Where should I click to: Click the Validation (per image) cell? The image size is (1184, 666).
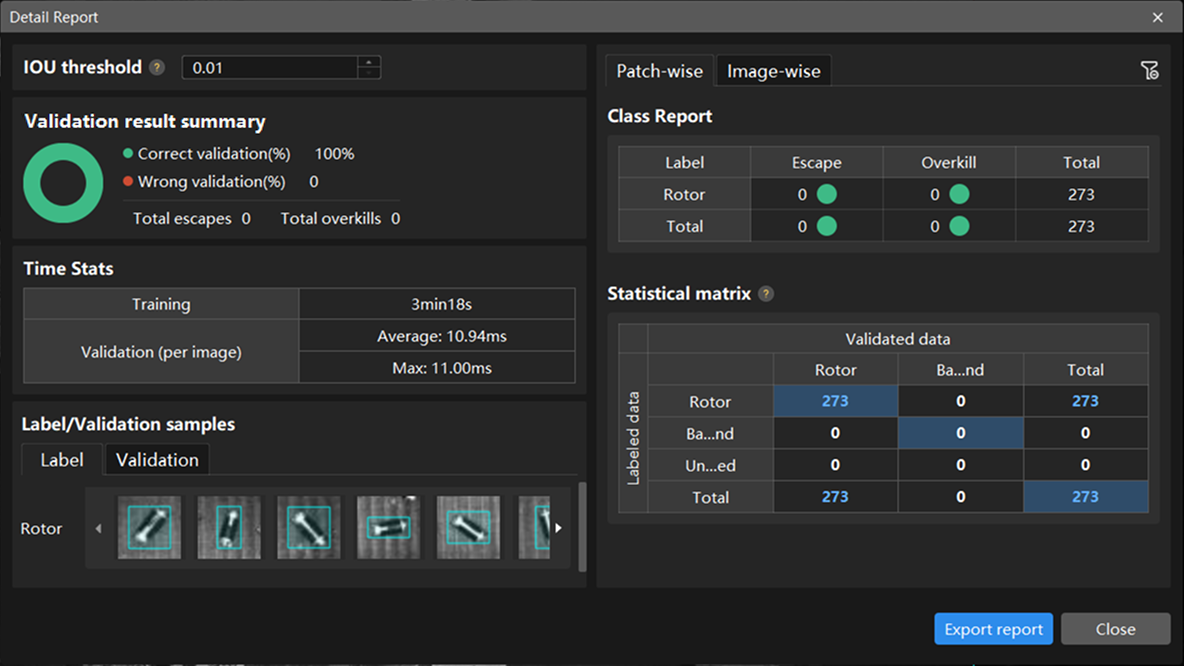coord(161,352)
